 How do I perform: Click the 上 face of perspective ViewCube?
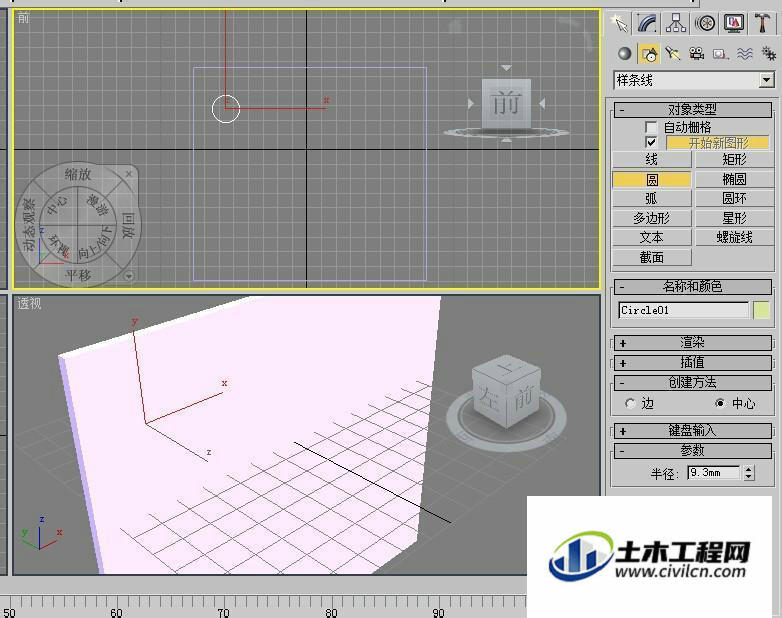507,369
